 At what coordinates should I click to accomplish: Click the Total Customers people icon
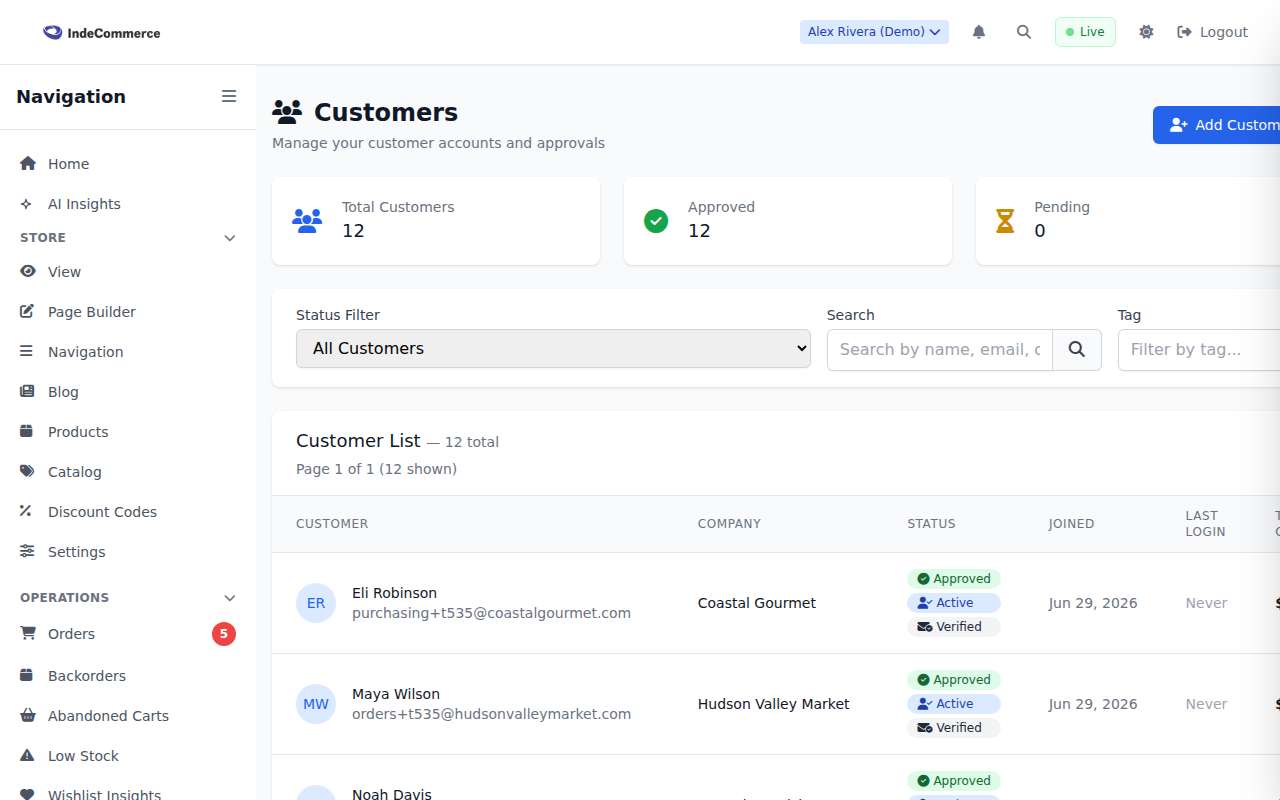[307, 221]
